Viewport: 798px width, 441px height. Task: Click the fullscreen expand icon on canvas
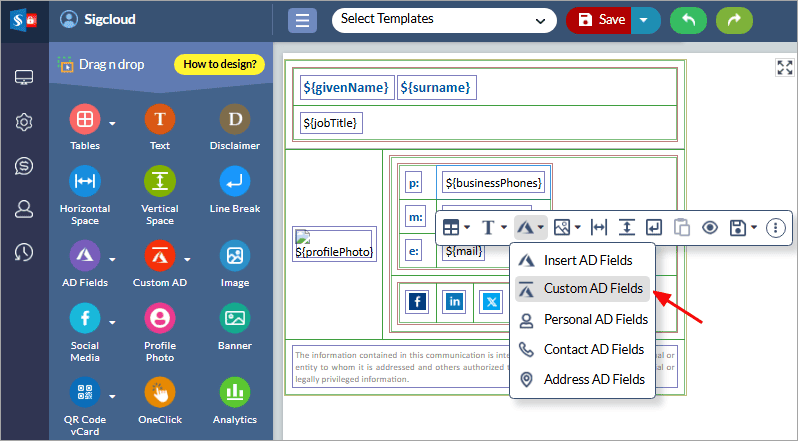coord(784,67)
